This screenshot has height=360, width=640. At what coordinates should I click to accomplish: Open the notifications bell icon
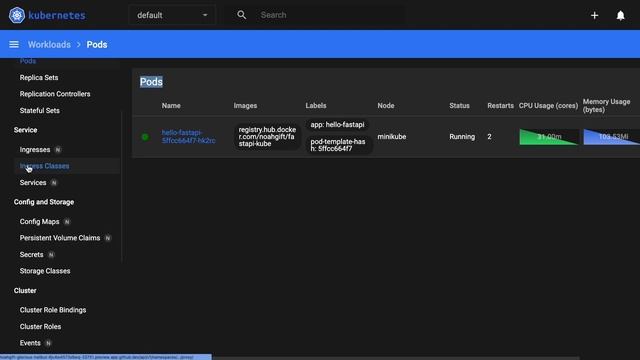click(x=620, y=16)
